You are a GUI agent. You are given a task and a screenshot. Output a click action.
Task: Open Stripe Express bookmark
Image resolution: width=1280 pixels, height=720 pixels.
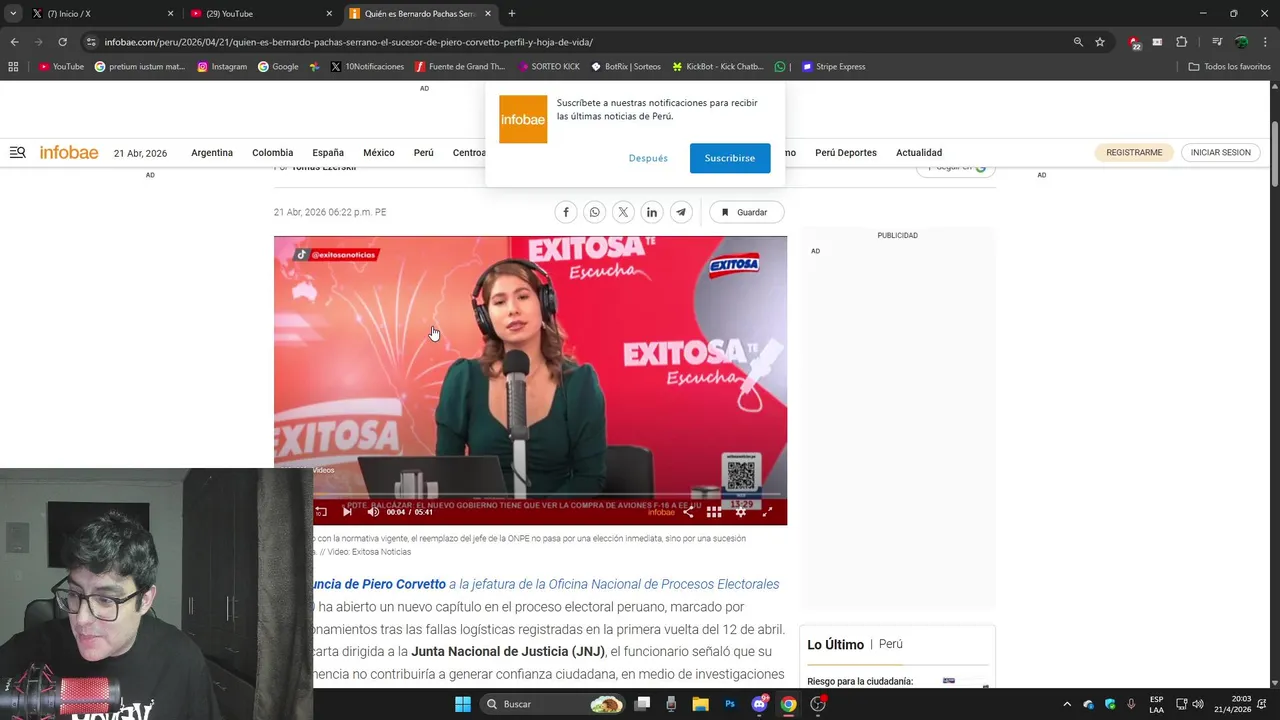click(x=833, y=66)
